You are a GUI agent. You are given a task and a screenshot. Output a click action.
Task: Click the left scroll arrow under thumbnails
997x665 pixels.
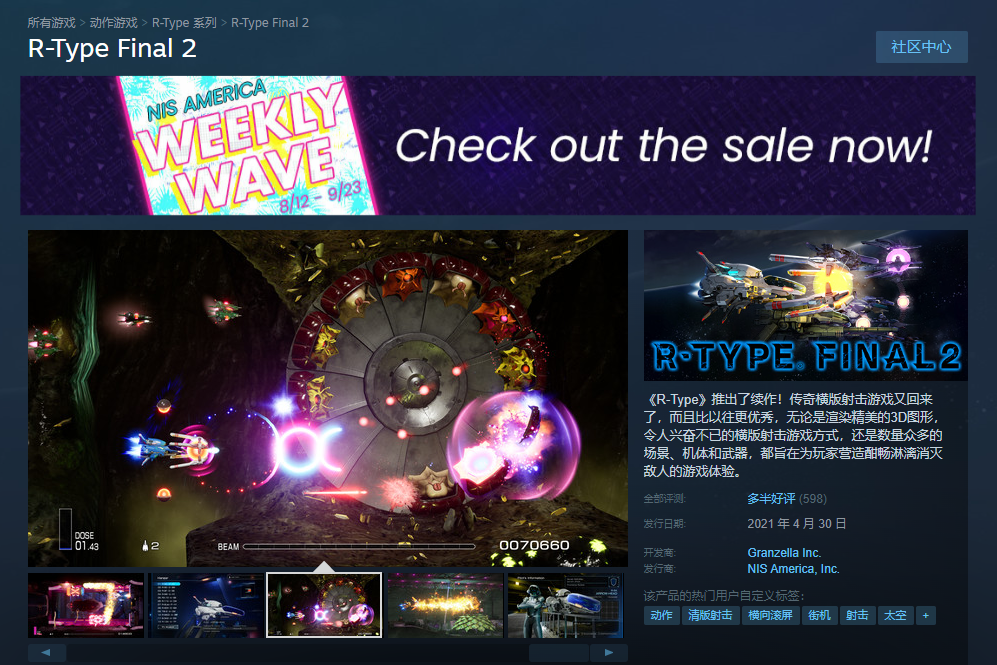point(47,652)
